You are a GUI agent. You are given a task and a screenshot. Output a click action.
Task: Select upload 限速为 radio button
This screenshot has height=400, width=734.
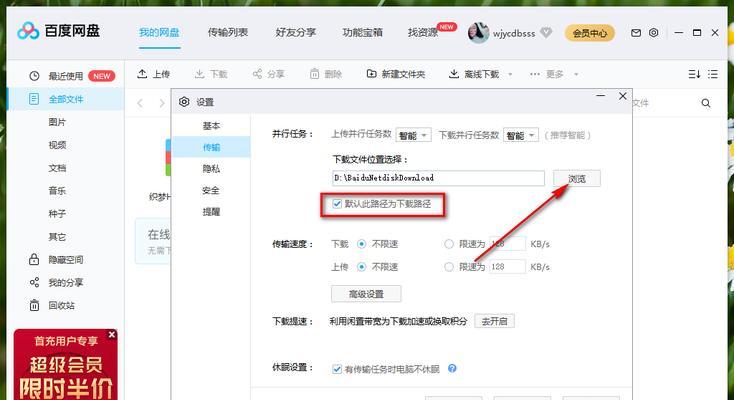pos(449,267)
